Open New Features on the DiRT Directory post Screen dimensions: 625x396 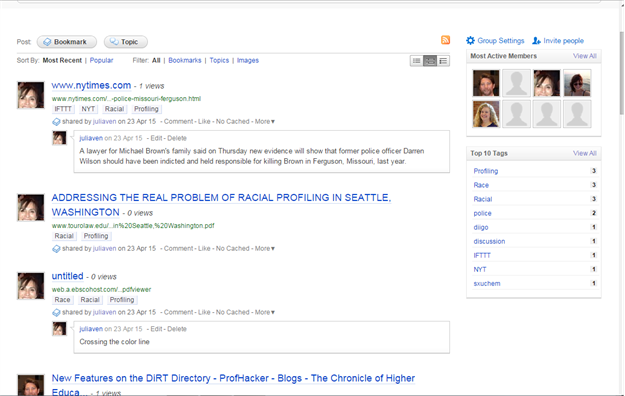click(233, 384)
